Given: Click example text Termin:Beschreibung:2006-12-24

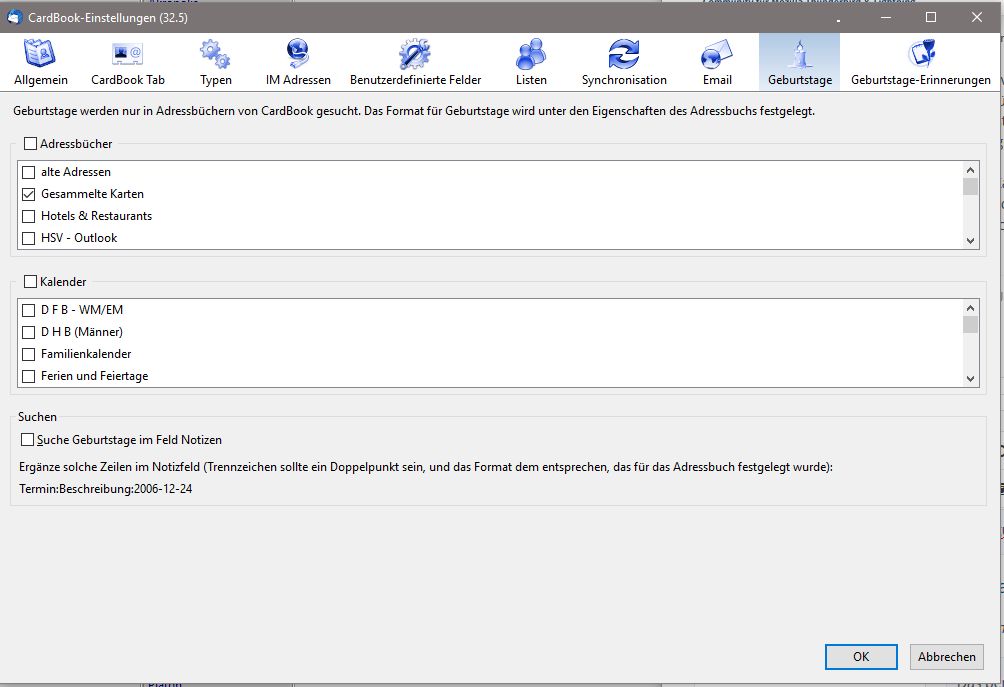Looking at the screenshot, I should pos(106,489).
